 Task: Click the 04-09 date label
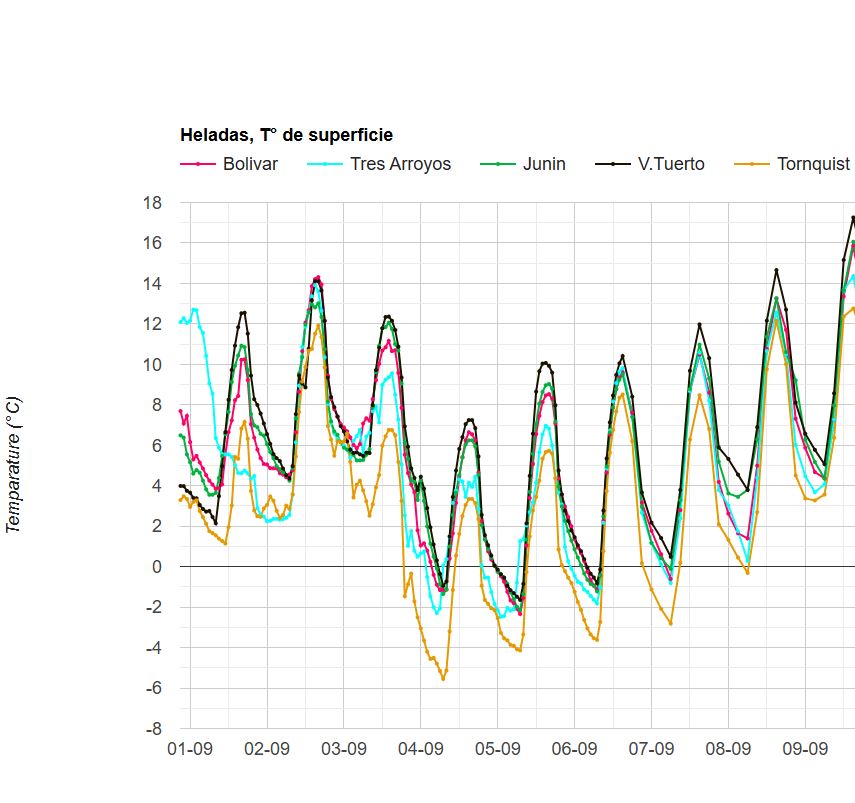(x=420, y=749)
